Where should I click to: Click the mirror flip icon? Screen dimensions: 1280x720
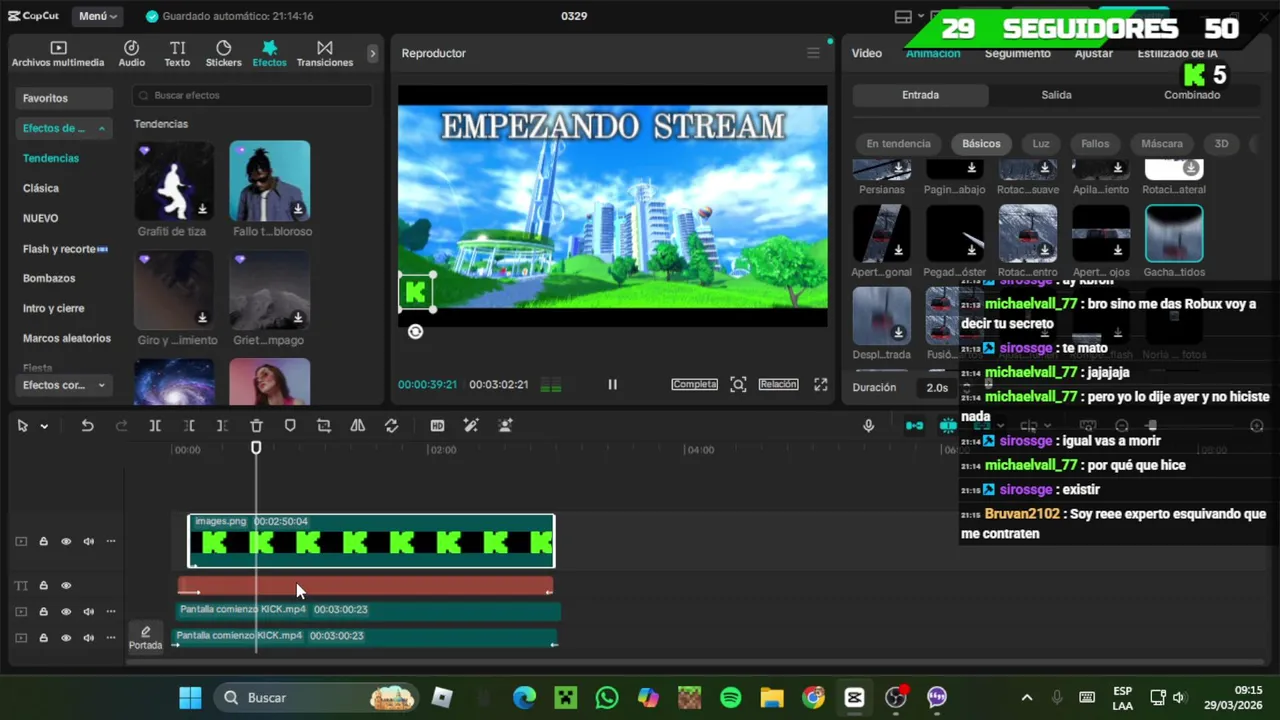point(357,426)
